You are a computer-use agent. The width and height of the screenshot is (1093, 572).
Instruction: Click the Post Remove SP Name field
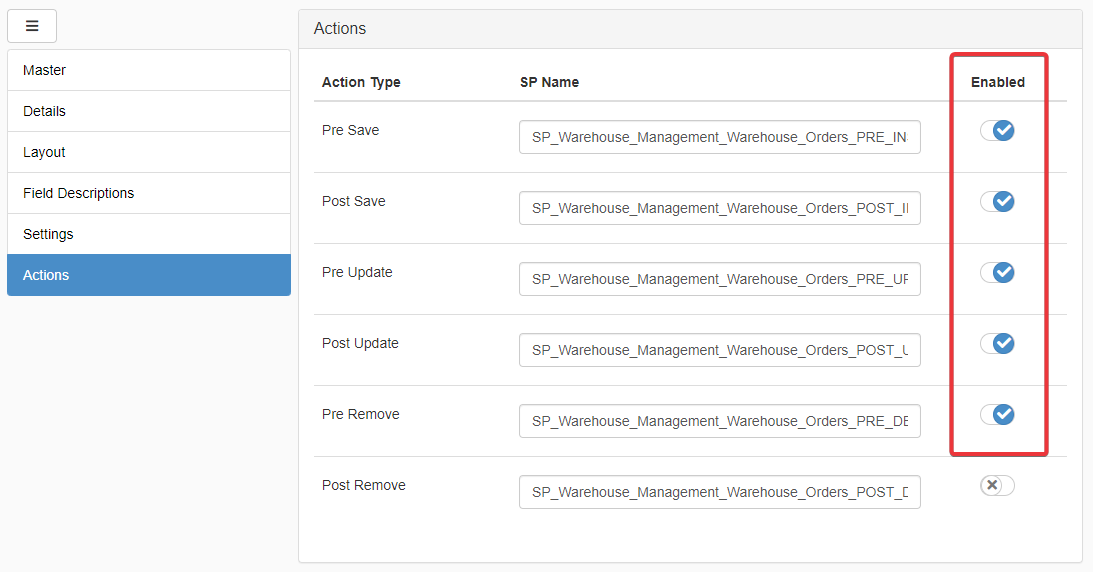pos(719,492)
